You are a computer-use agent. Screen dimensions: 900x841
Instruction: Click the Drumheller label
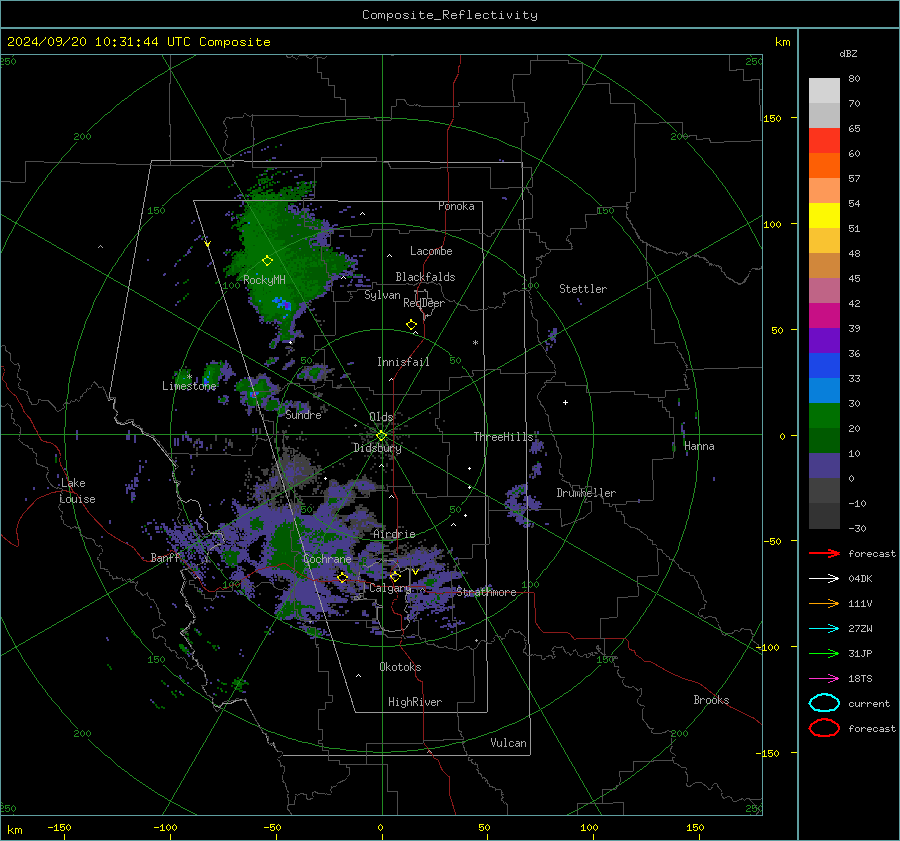point(586,493)
